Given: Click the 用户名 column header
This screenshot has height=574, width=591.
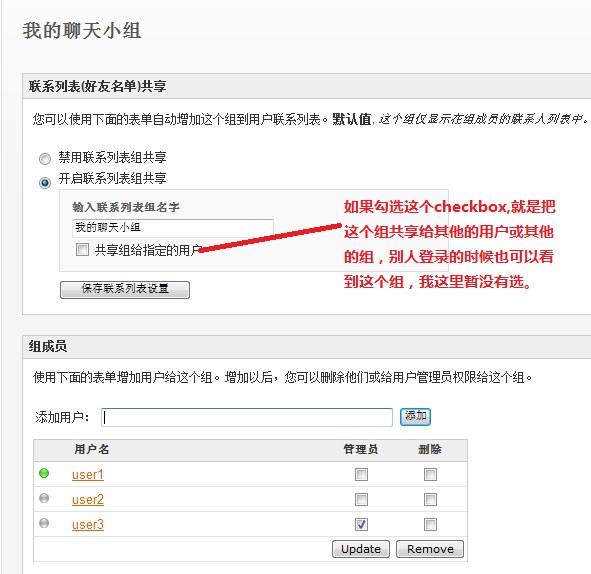Looking at the screenshot, I should coord(92,449).
